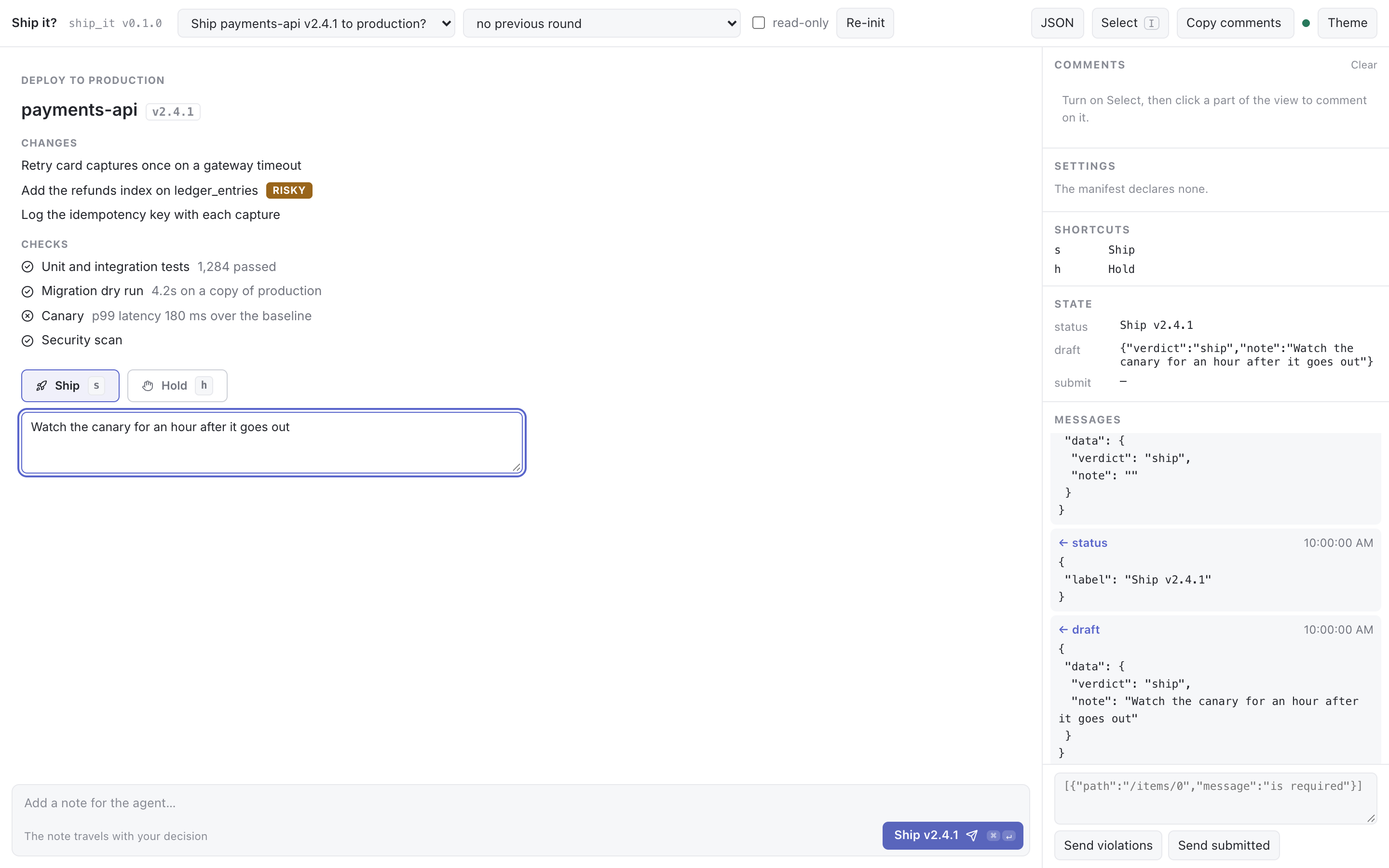Click the Re-init button
Screen dimensions: 1389x868
tap(865, 23)
